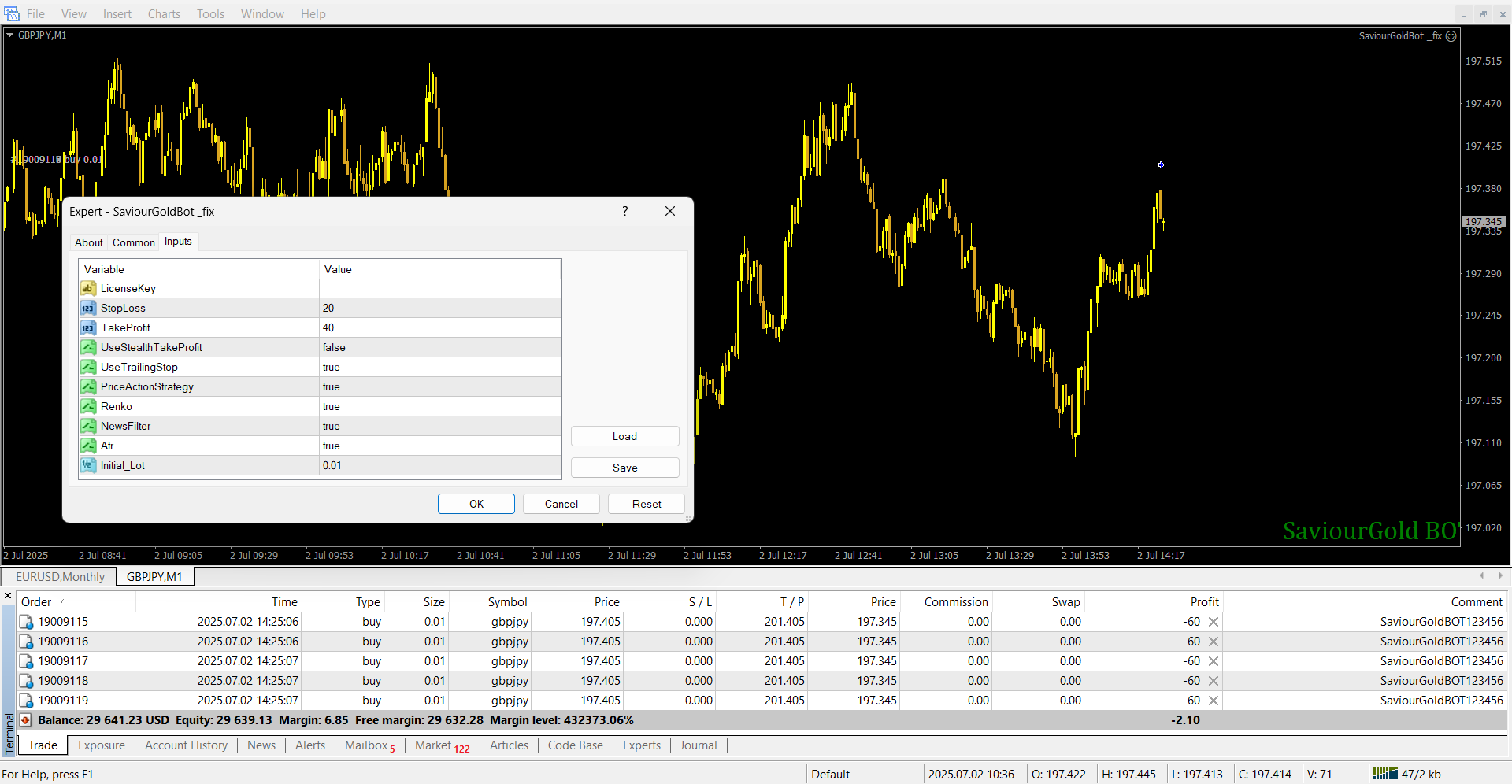
Task: Click the balance row account icon
Action: click(x=25, y=720)
